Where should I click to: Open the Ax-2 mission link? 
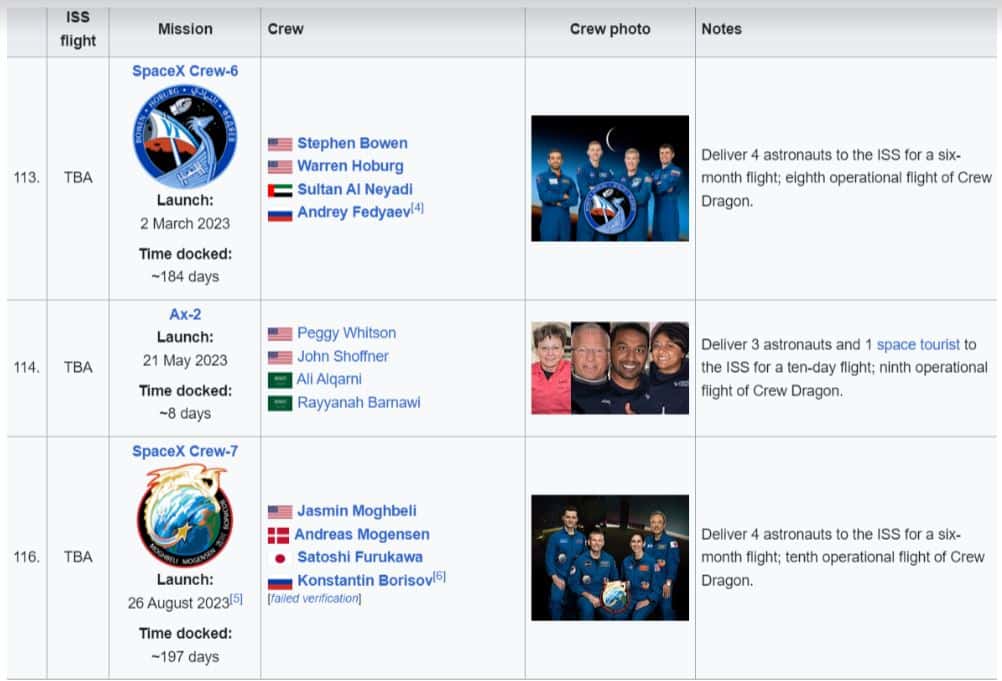[184, 314]
